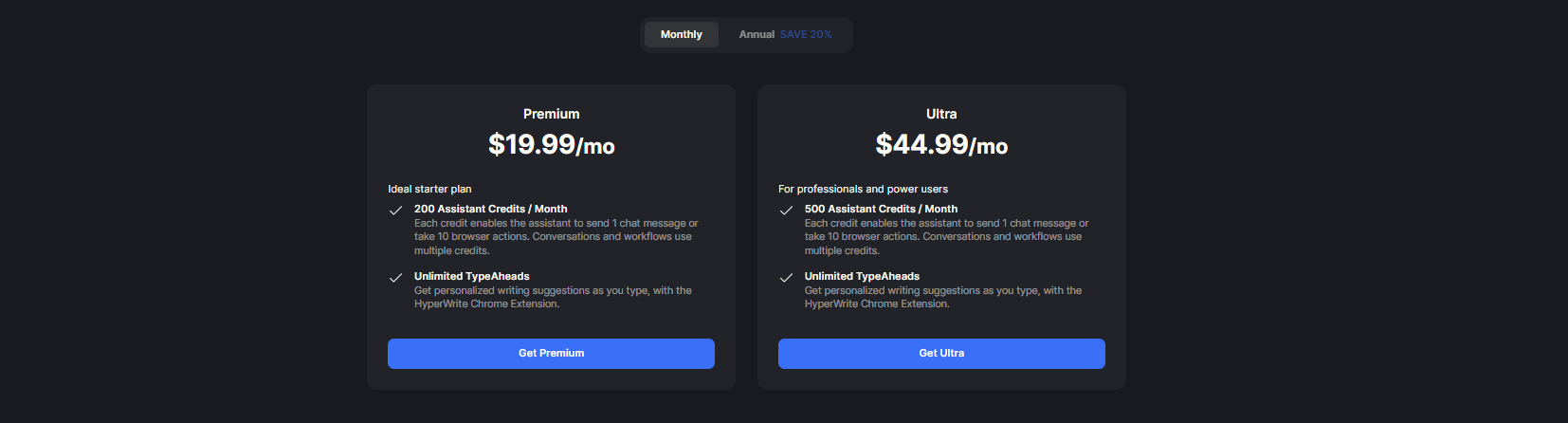1568x423 pixels.
Task: Click the SAVE 20% label
Action: pos(806,34)
